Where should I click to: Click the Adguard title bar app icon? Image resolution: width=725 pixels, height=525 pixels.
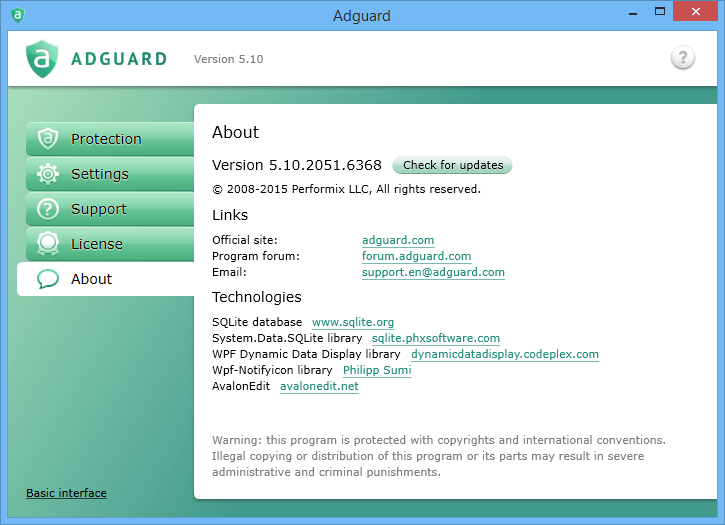pyautogui.click(x=17, y=15)
